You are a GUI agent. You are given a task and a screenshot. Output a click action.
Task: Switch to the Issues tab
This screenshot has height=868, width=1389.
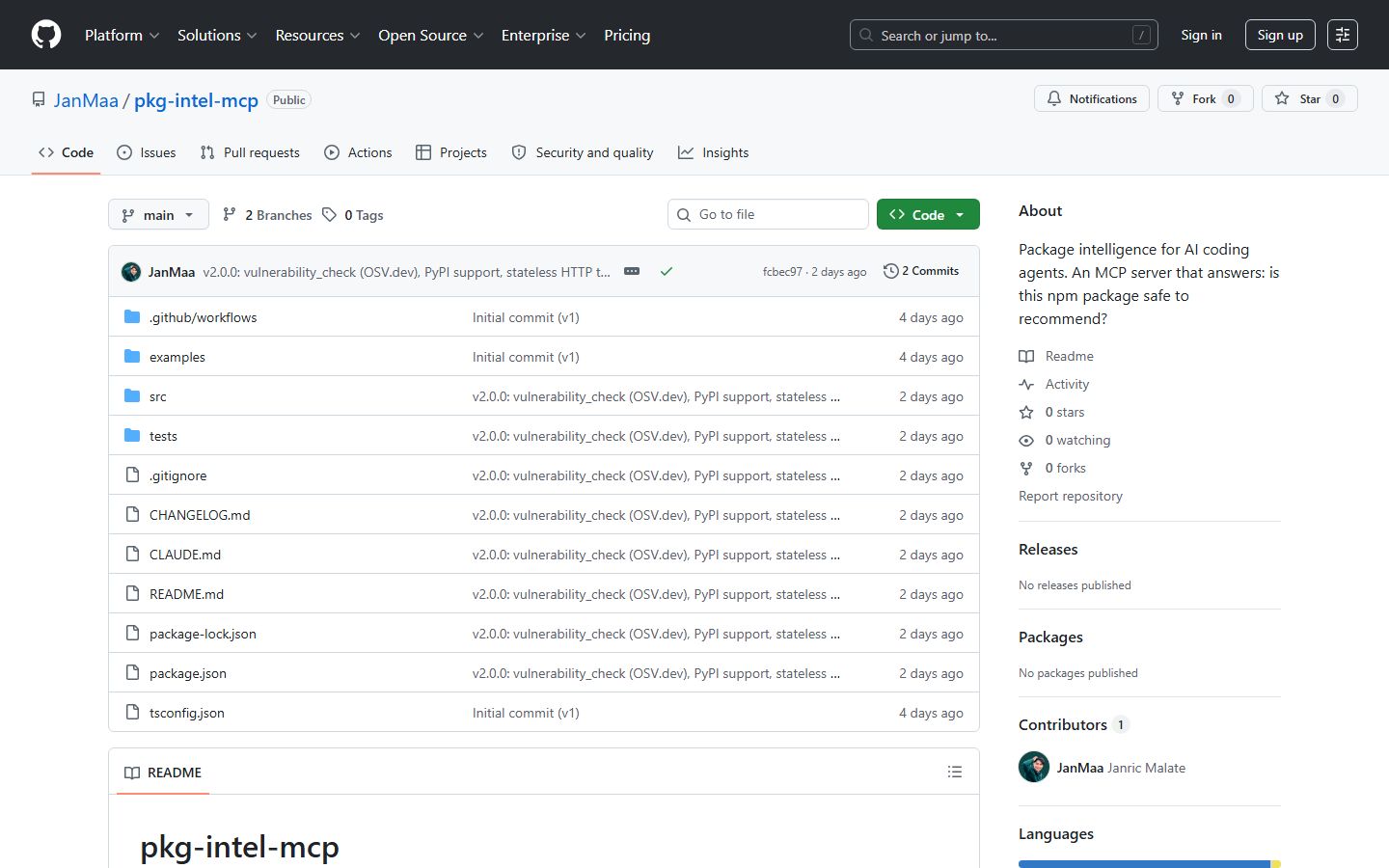(x=146, y=152)
